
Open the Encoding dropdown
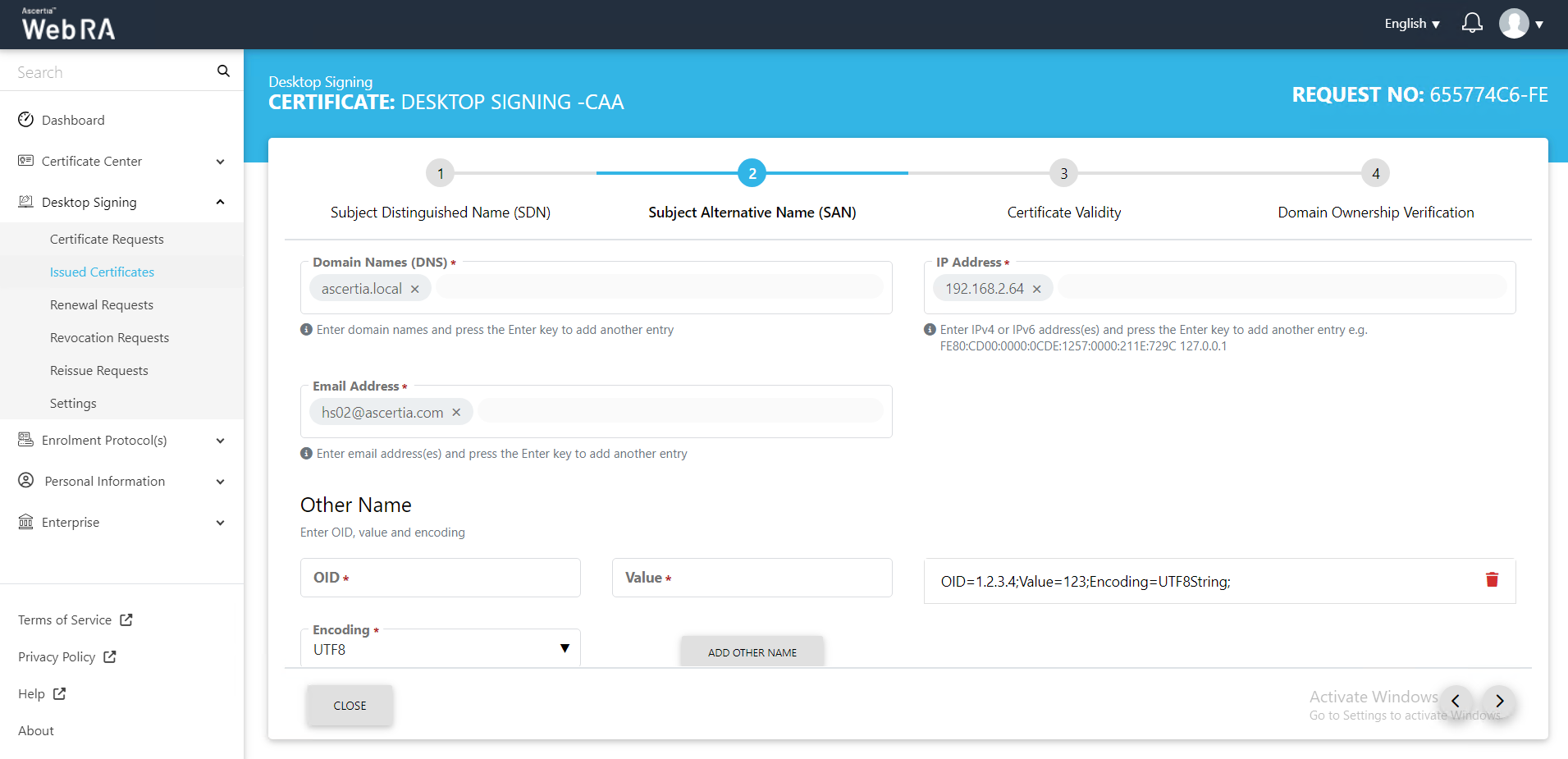[441, 649]
